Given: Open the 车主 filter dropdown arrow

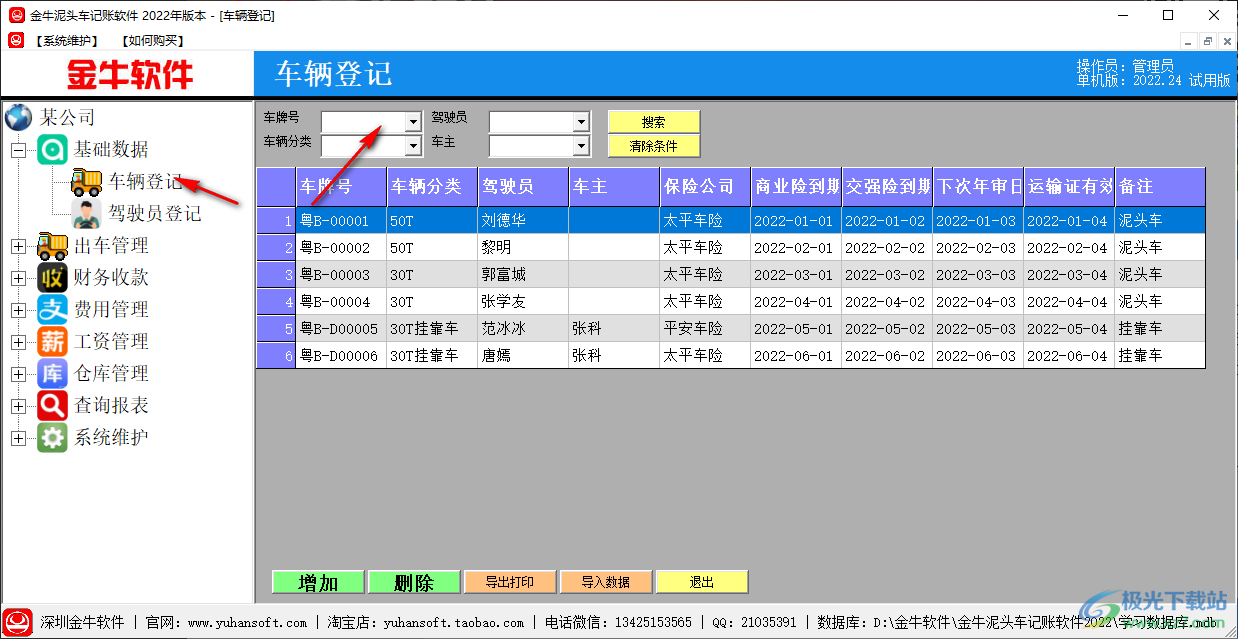Looking at the screenshot, I should [581, 146].
